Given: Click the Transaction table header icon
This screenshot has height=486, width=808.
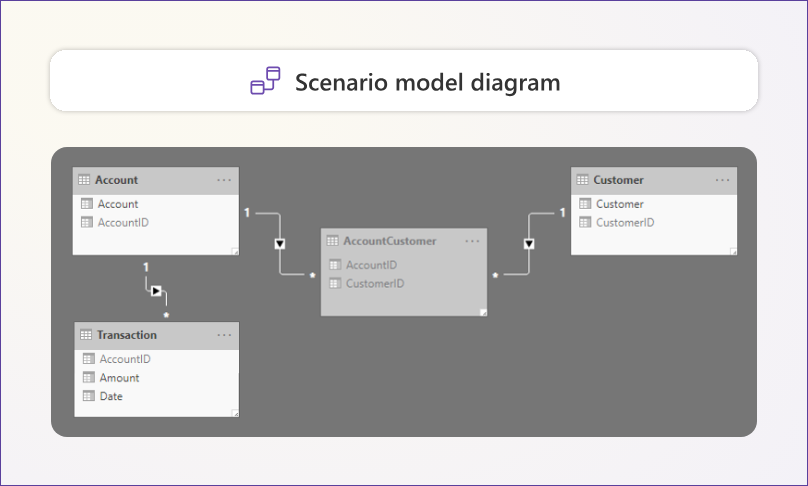Looking at the screenshot, I should click(86, 334).
